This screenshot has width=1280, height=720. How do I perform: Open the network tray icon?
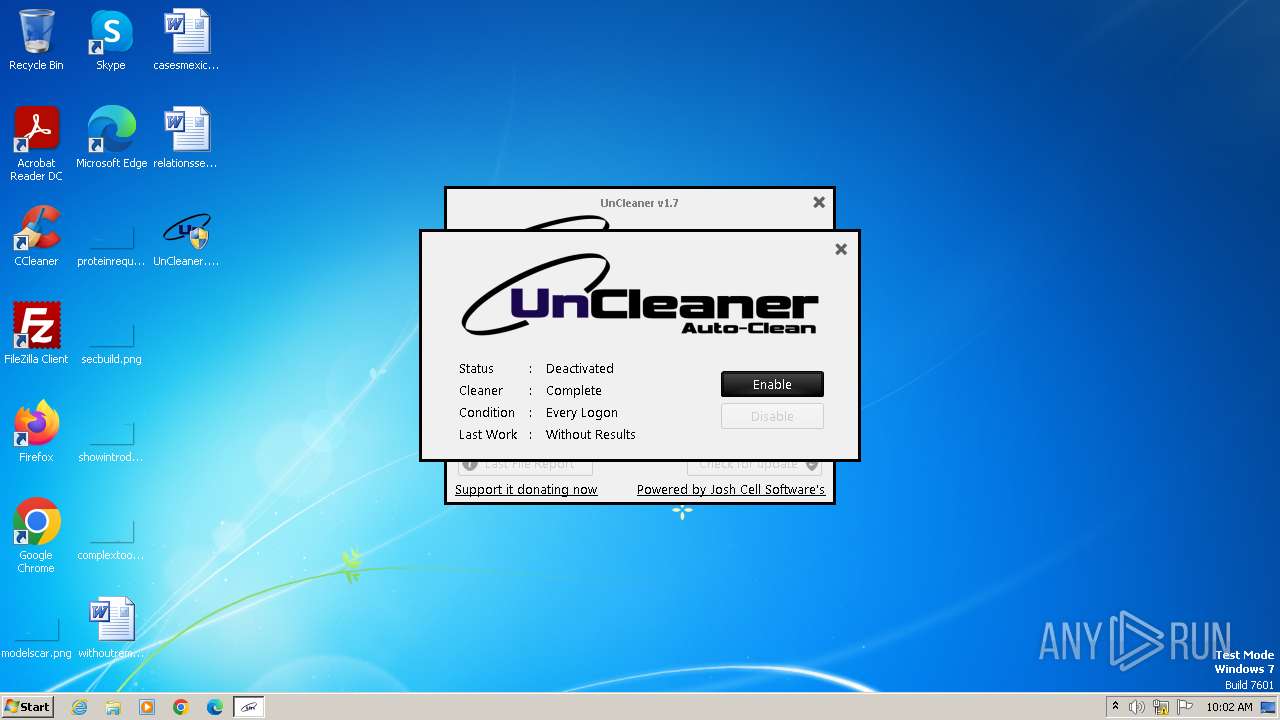coord(1161,707)
